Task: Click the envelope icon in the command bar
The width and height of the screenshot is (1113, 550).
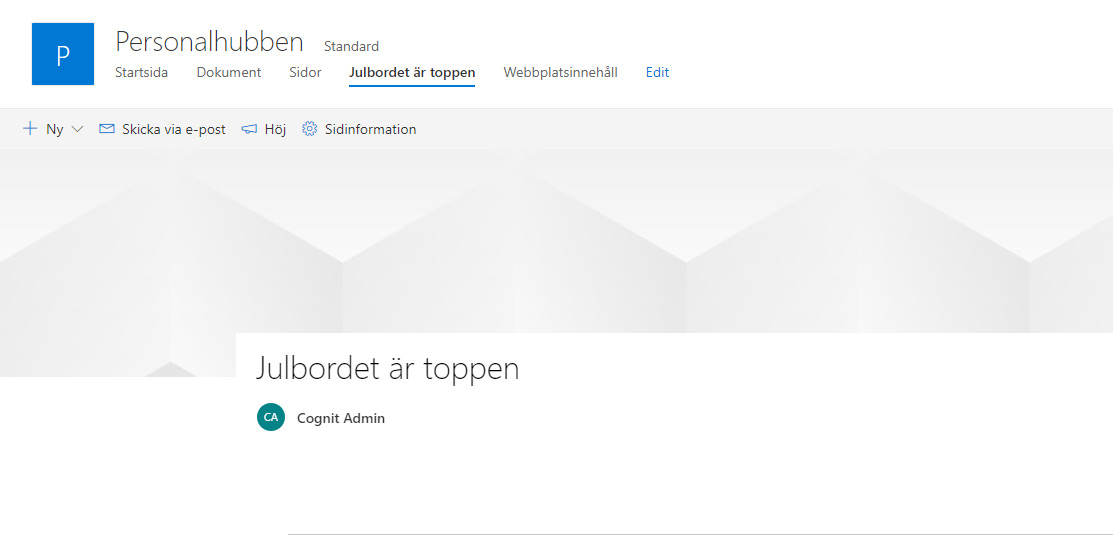Action: pyautogui.click(x=107, y=129)
